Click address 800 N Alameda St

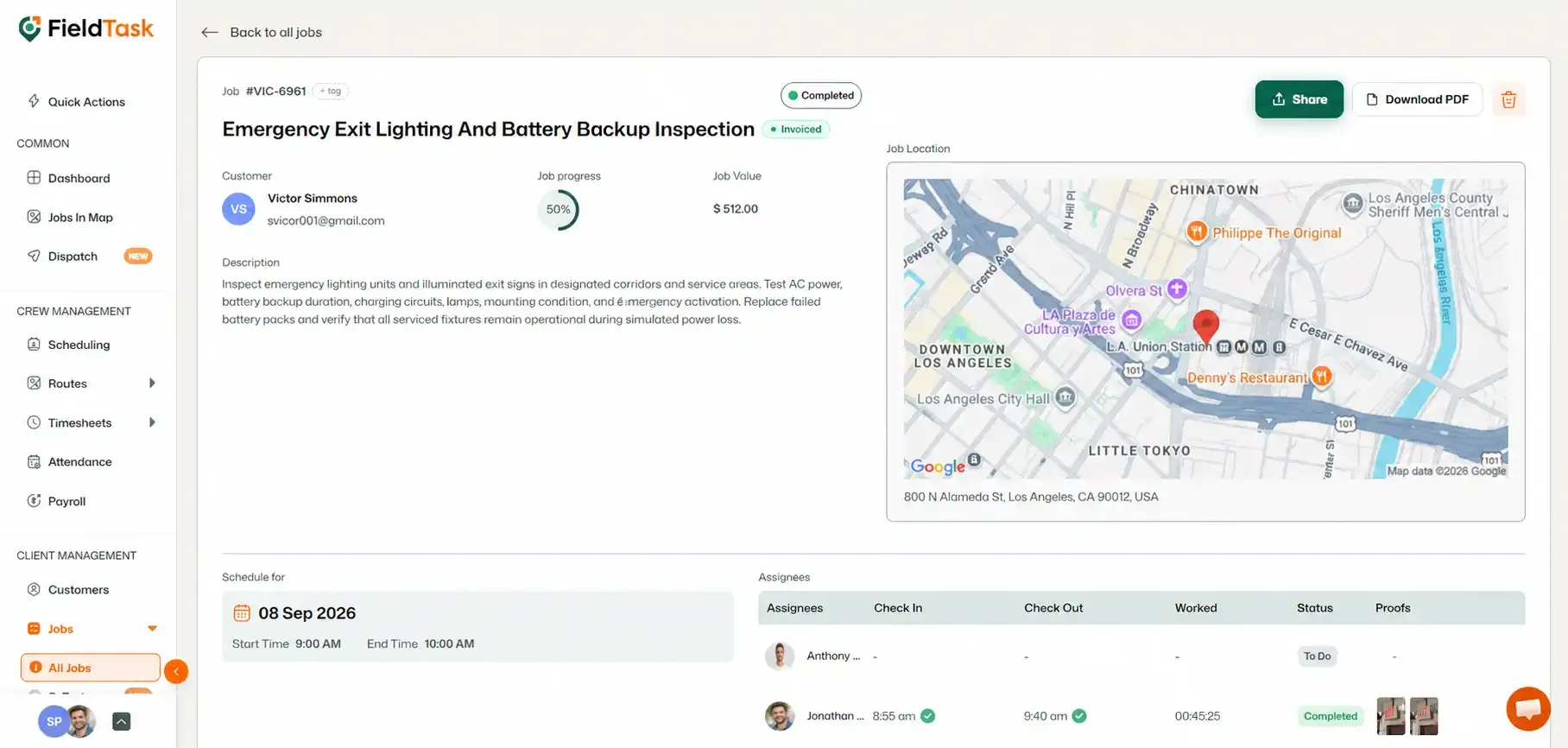1031,497
